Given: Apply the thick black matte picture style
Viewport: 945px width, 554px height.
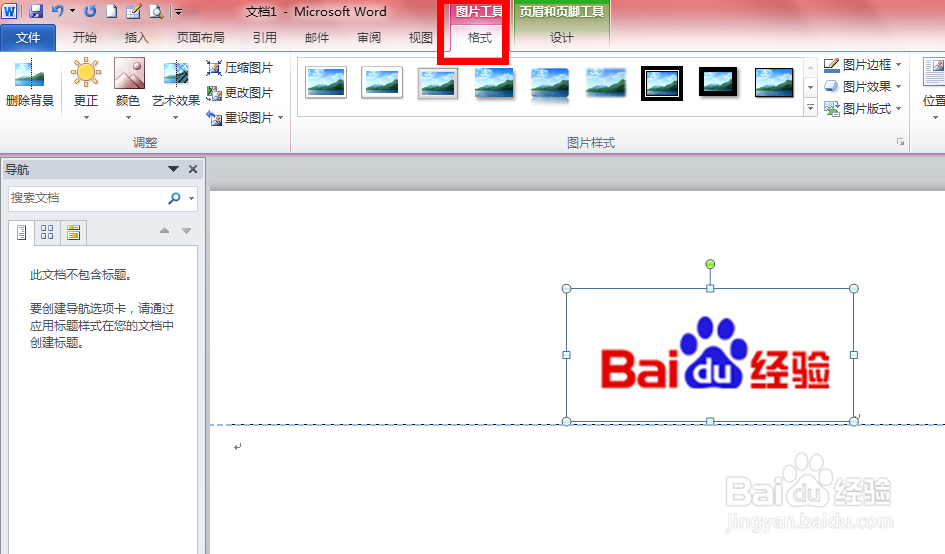Looking at the screenshot, I should tap(718, 82).
